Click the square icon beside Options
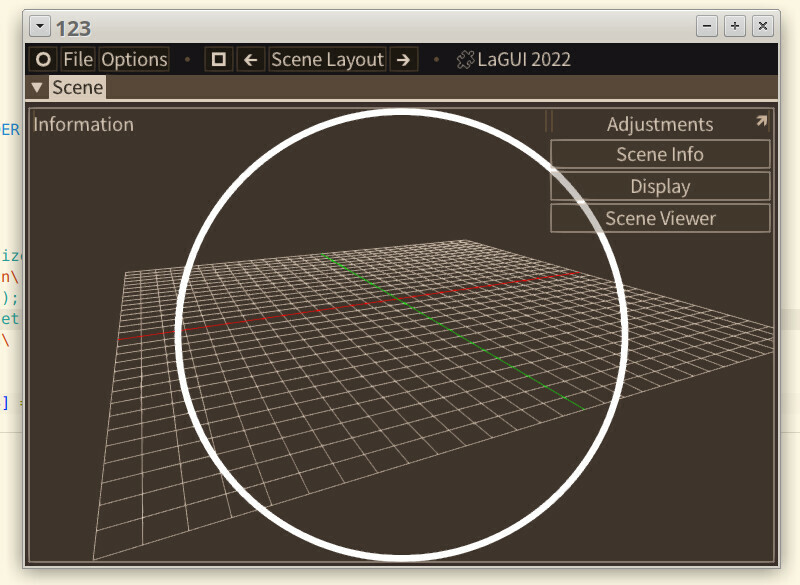The height and width of the screenshot is (585, 800). pos(218,60)
